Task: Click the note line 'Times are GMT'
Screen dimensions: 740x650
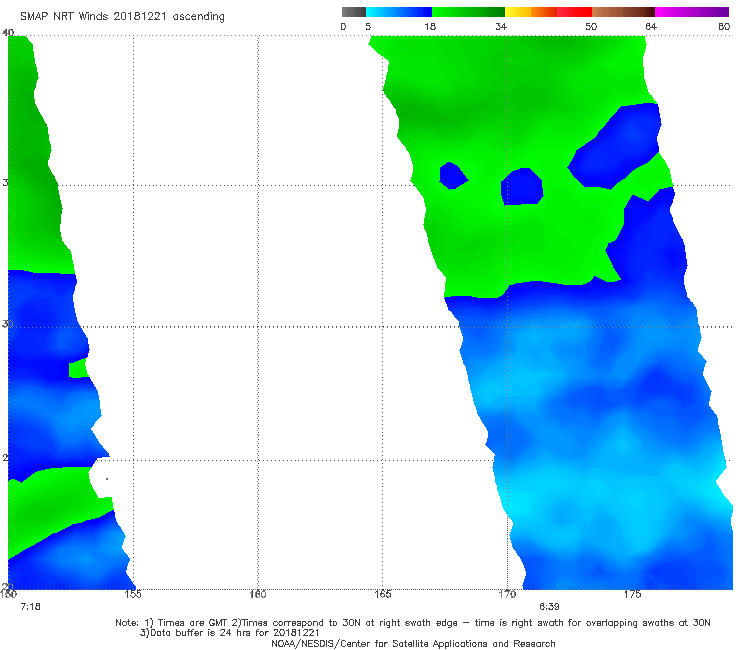Action: coord(193,623)
